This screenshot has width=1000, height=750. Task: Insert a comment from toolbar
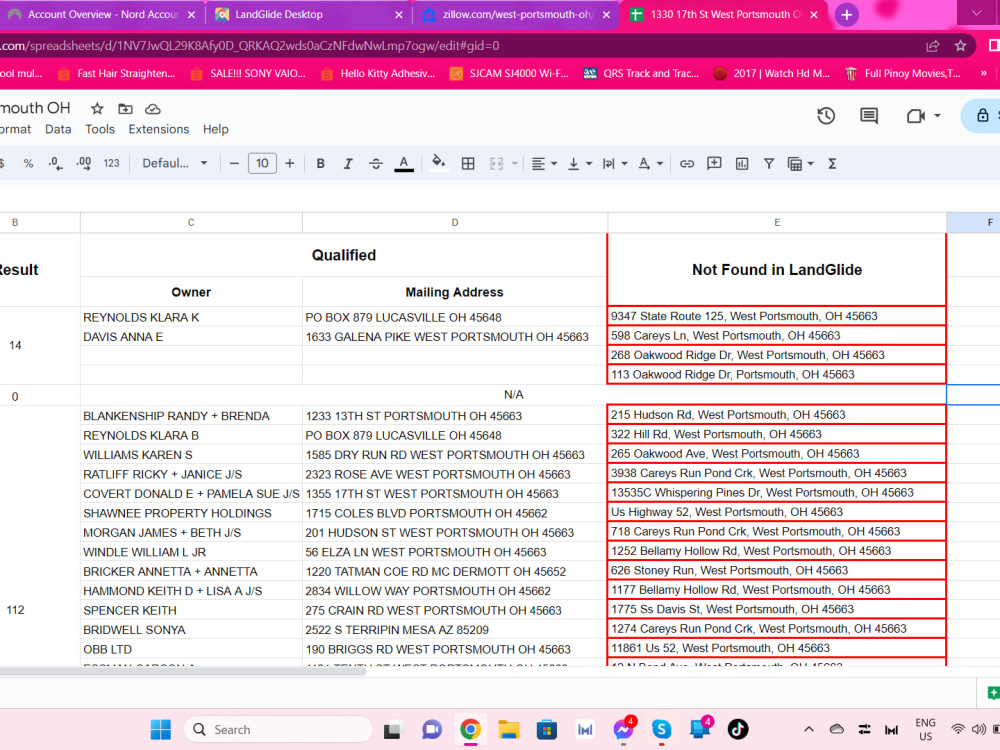[714, 164]
